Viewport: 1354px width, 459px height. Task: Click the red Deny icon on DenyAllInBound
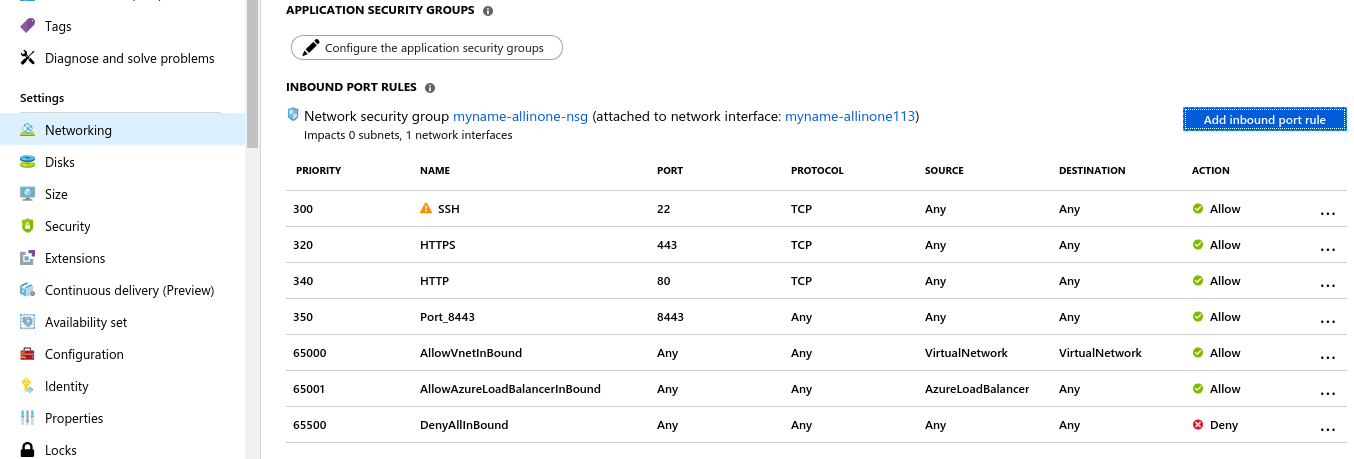(x=1197, y=425)
